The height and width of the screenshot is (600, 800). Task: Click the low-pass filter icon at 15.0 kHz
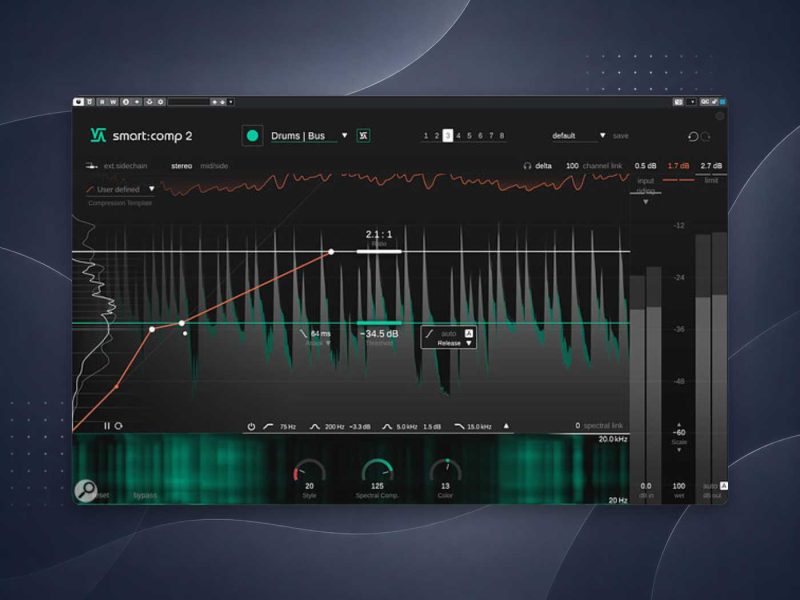click(x=459, y=426)
